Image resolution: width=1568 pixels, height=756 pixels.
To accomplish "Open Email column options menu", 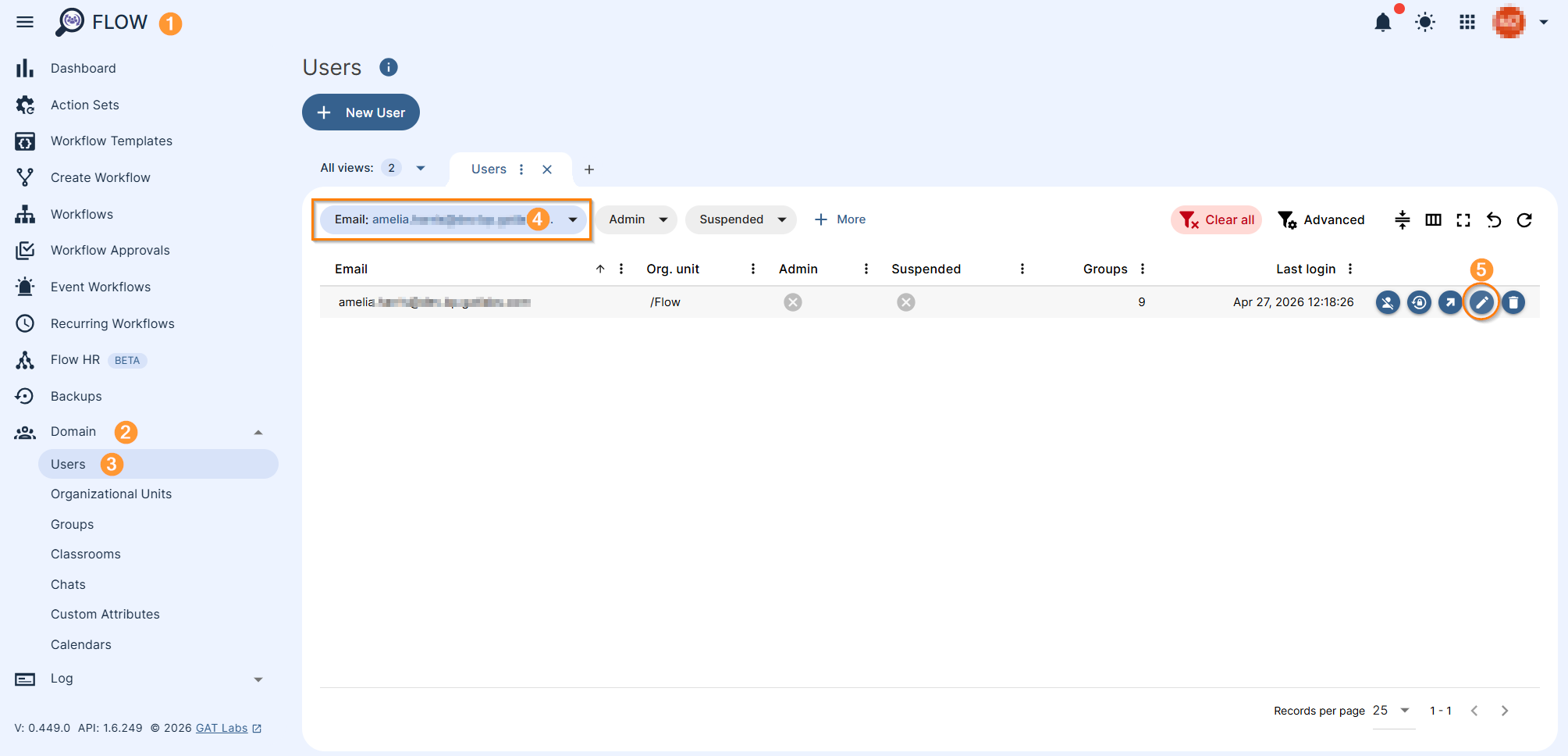I will point(621,269).
